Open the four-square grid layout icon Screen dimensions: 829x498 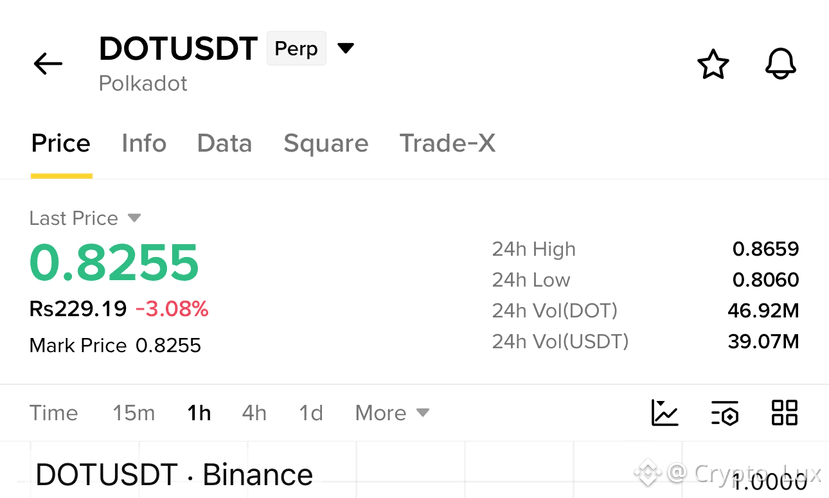click(784, 412)
